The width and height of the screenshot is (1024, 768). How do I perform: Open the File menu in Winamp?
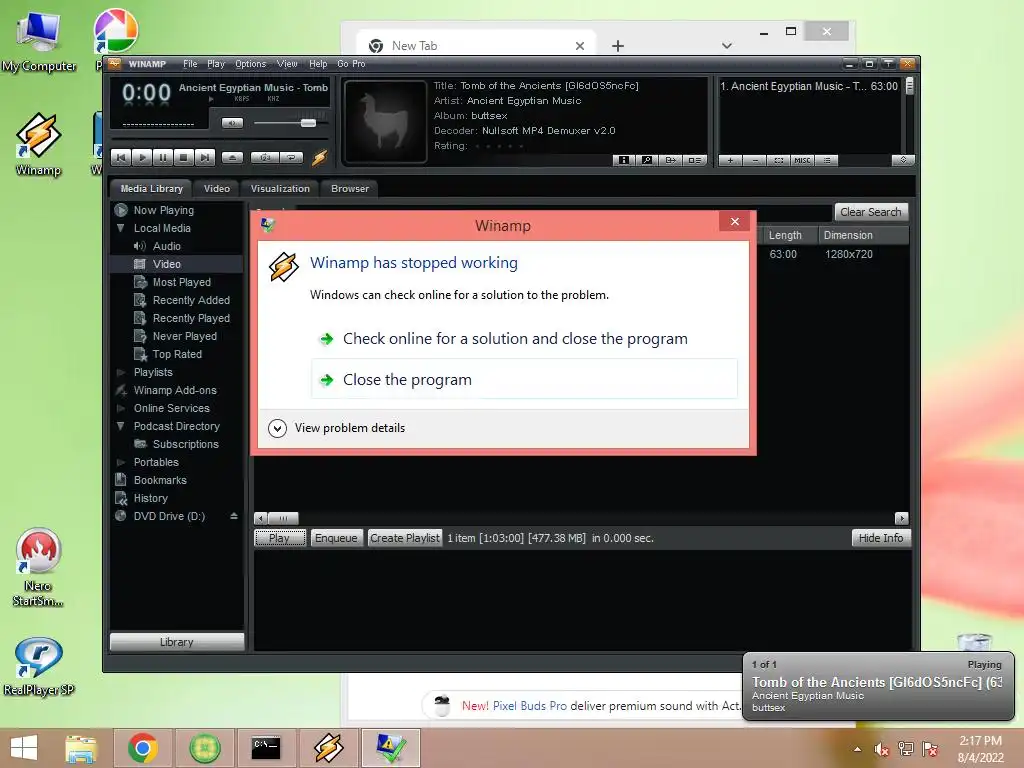click(190, 64)
